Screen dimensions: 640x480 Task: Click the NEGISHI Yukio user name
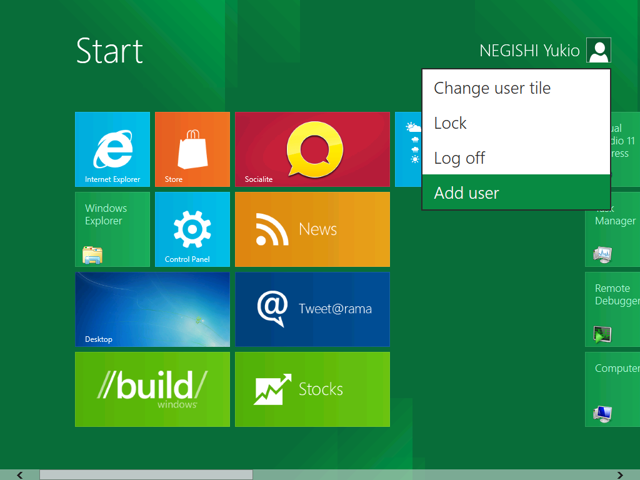point(529,51)
